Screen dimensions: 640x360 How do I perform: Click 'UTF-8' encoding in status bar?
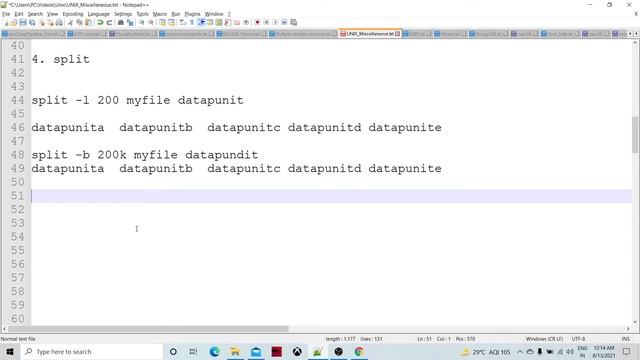tap(578, 339)
